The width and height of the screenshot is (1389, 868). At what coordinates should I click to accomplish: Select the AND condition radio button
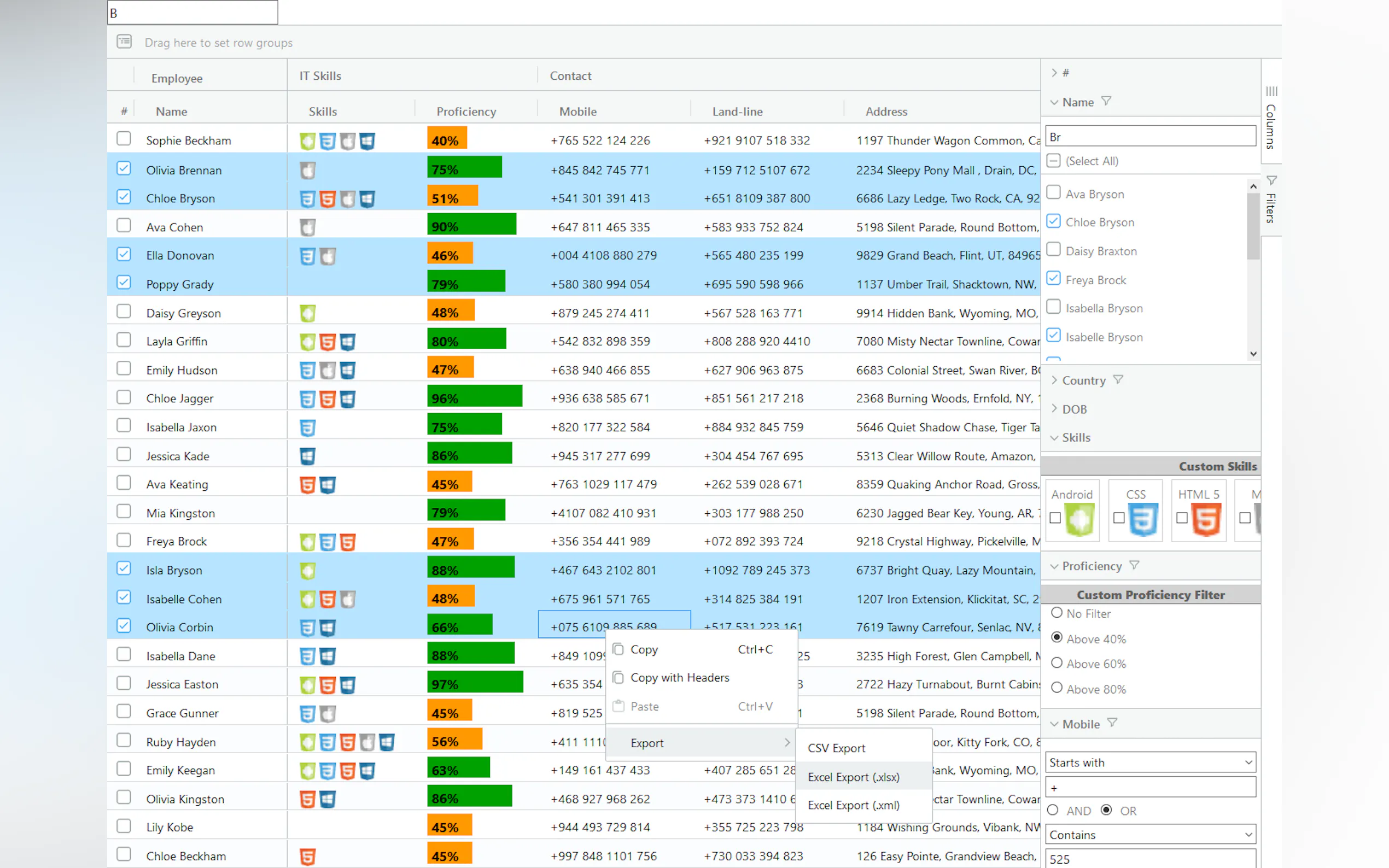click(1053, 810)
